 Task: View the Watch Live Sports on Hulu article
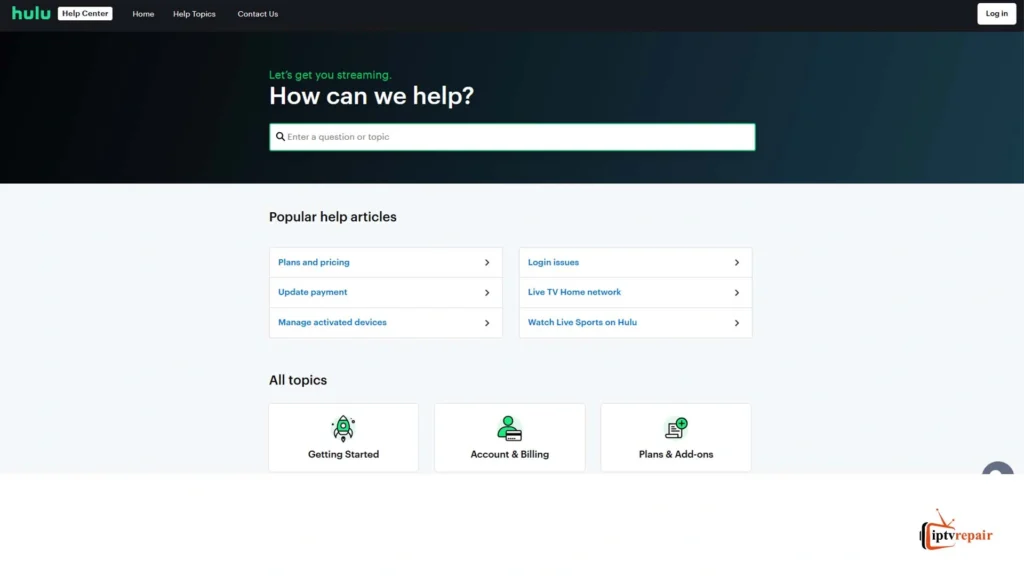(582, 322)
